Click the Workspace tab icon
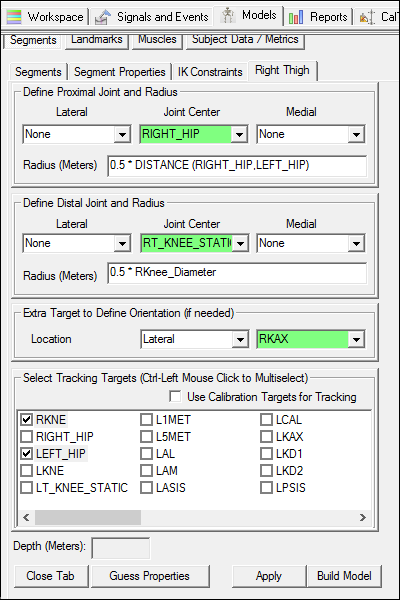Screen dimensions: 400x600 [14, 17]
